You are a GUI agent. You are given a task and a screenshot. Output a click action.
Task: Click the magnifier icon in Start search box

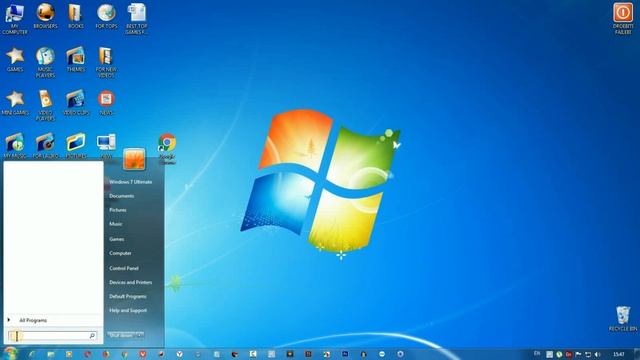coord(92,336)
